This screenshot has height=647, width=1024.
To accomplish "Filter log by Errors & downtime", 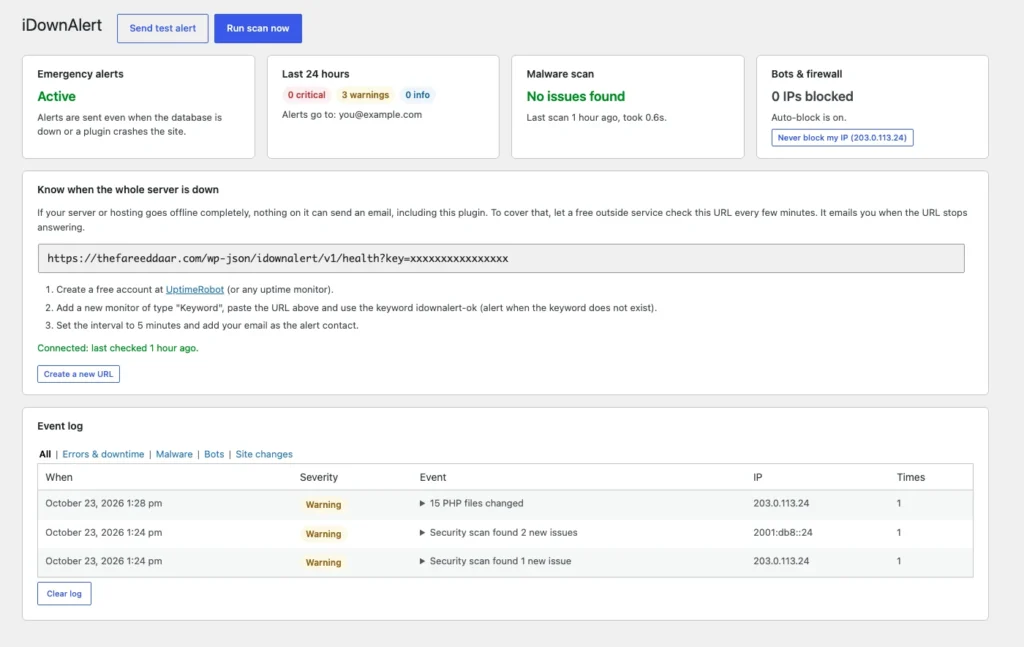I will click(x=103, y=454).
